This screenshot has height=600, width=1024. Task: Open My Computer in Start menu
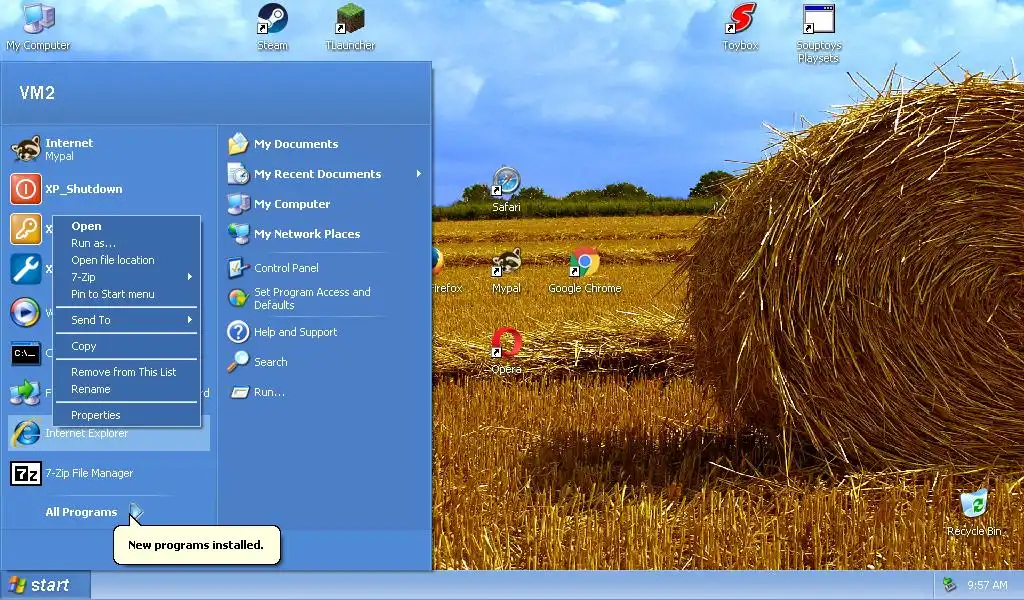tap(325, 204)
